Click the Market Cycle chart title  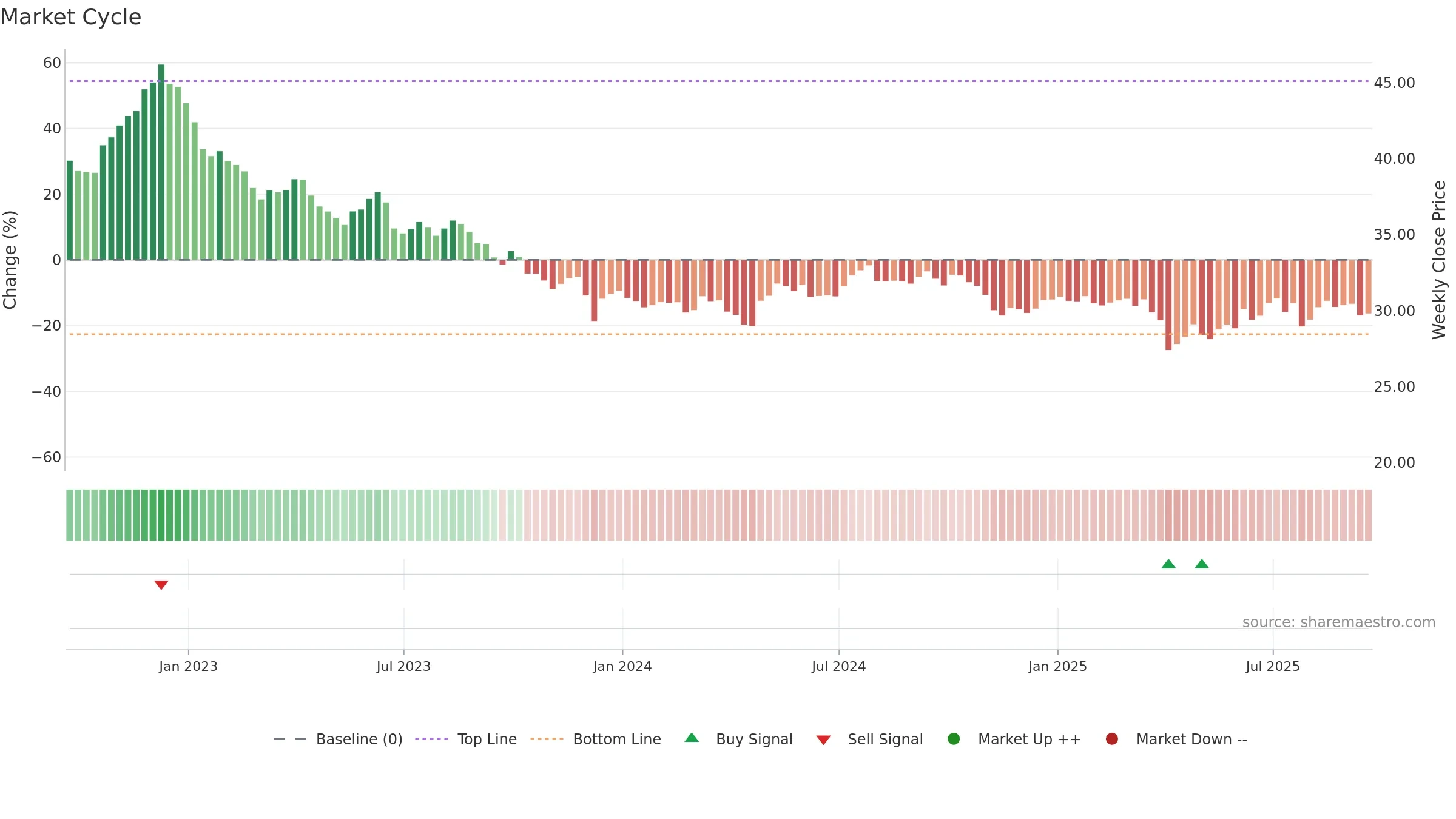click(71, 17)
